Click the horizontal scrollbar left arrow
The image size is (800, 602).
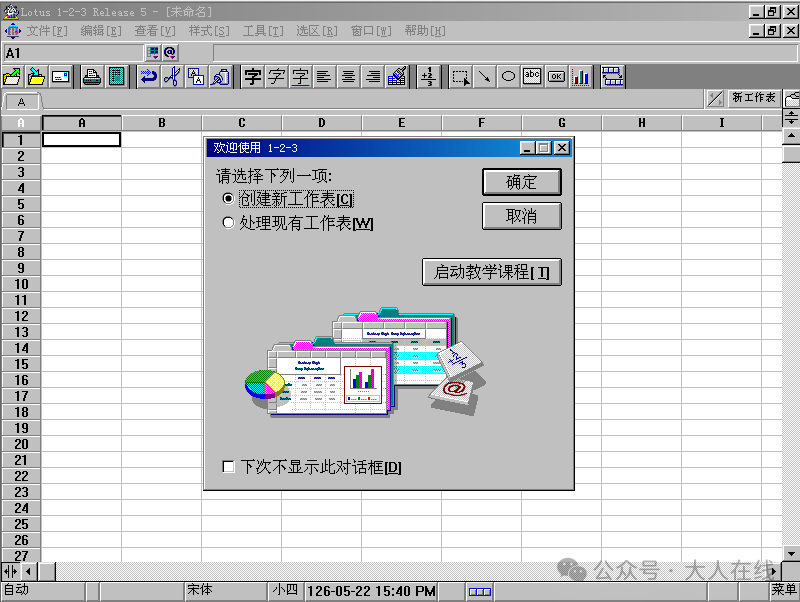29,572
